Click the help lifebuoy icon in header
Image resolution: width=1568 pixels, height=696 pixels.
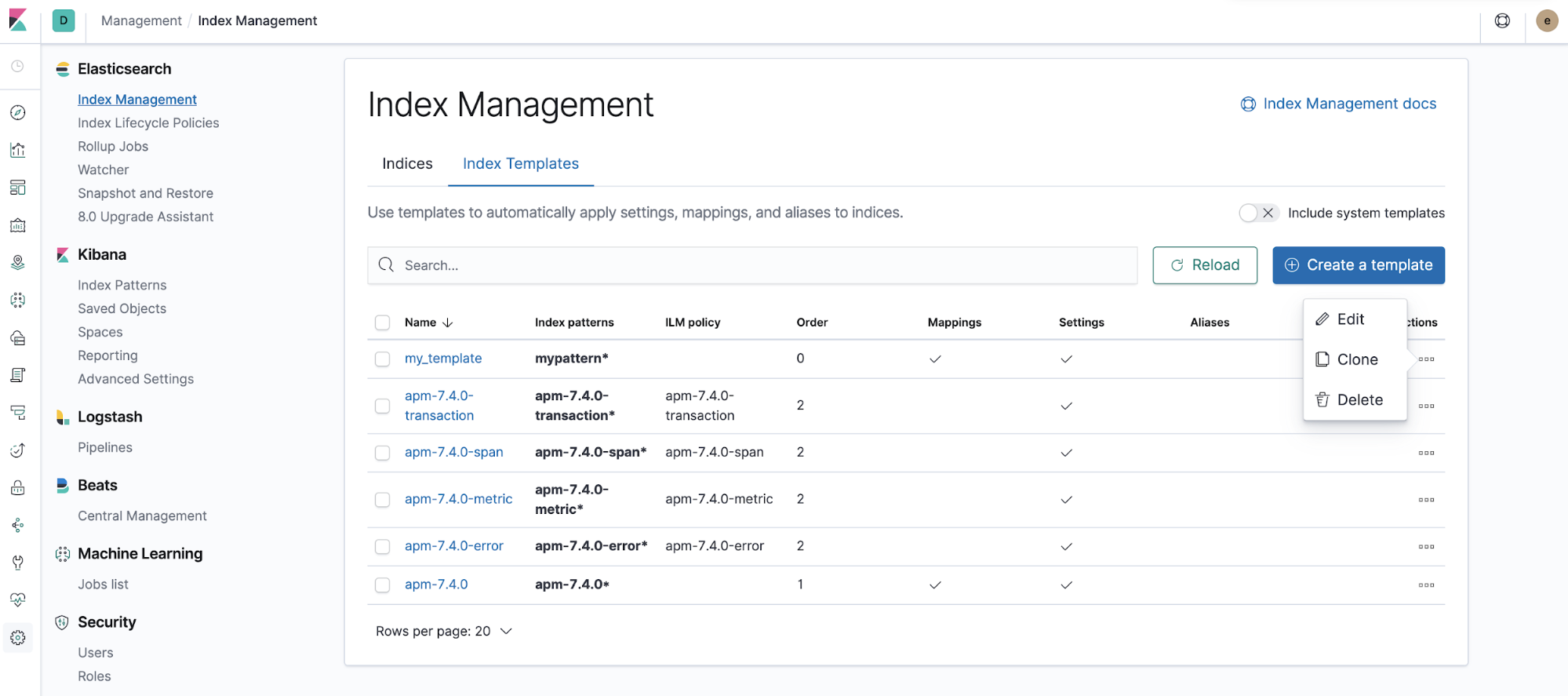(1502, 21)
